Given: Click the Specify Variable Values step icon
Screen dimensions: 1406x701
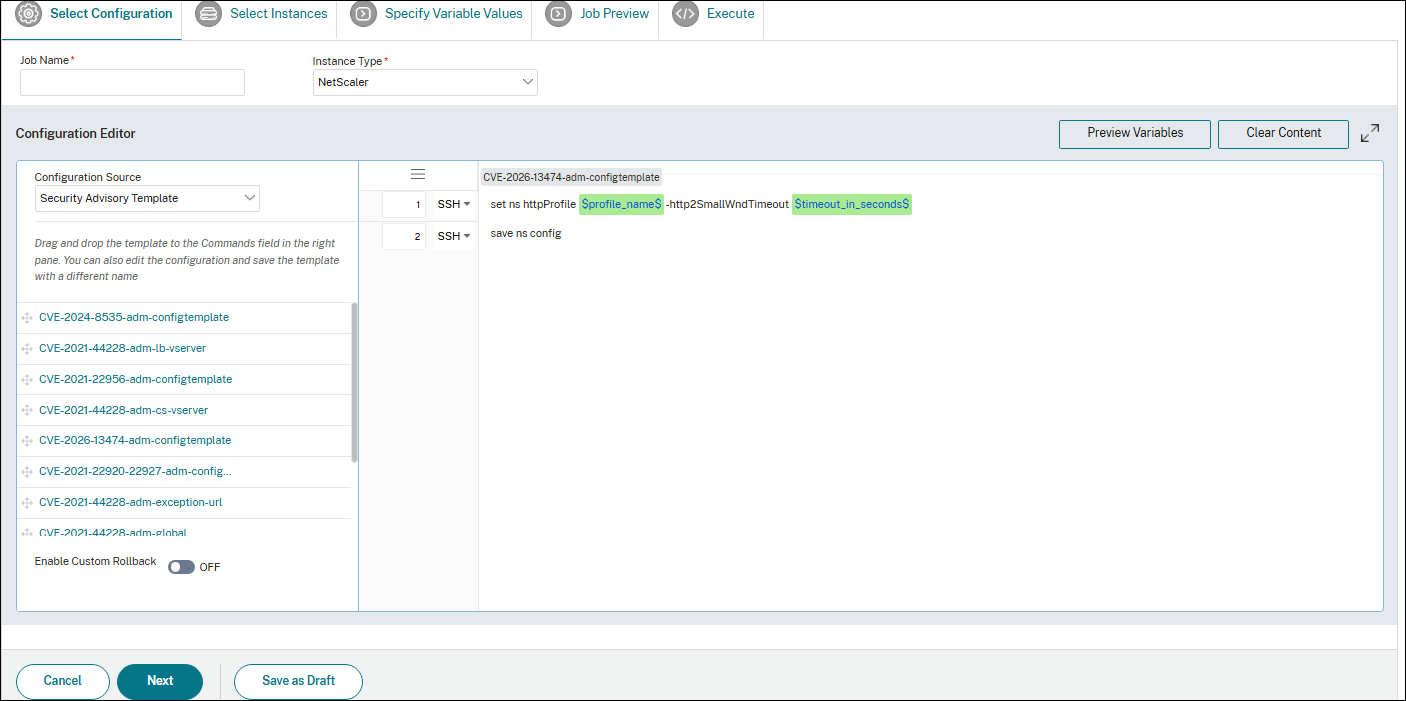Looking at the screenshot, I should tap(363, 14).
